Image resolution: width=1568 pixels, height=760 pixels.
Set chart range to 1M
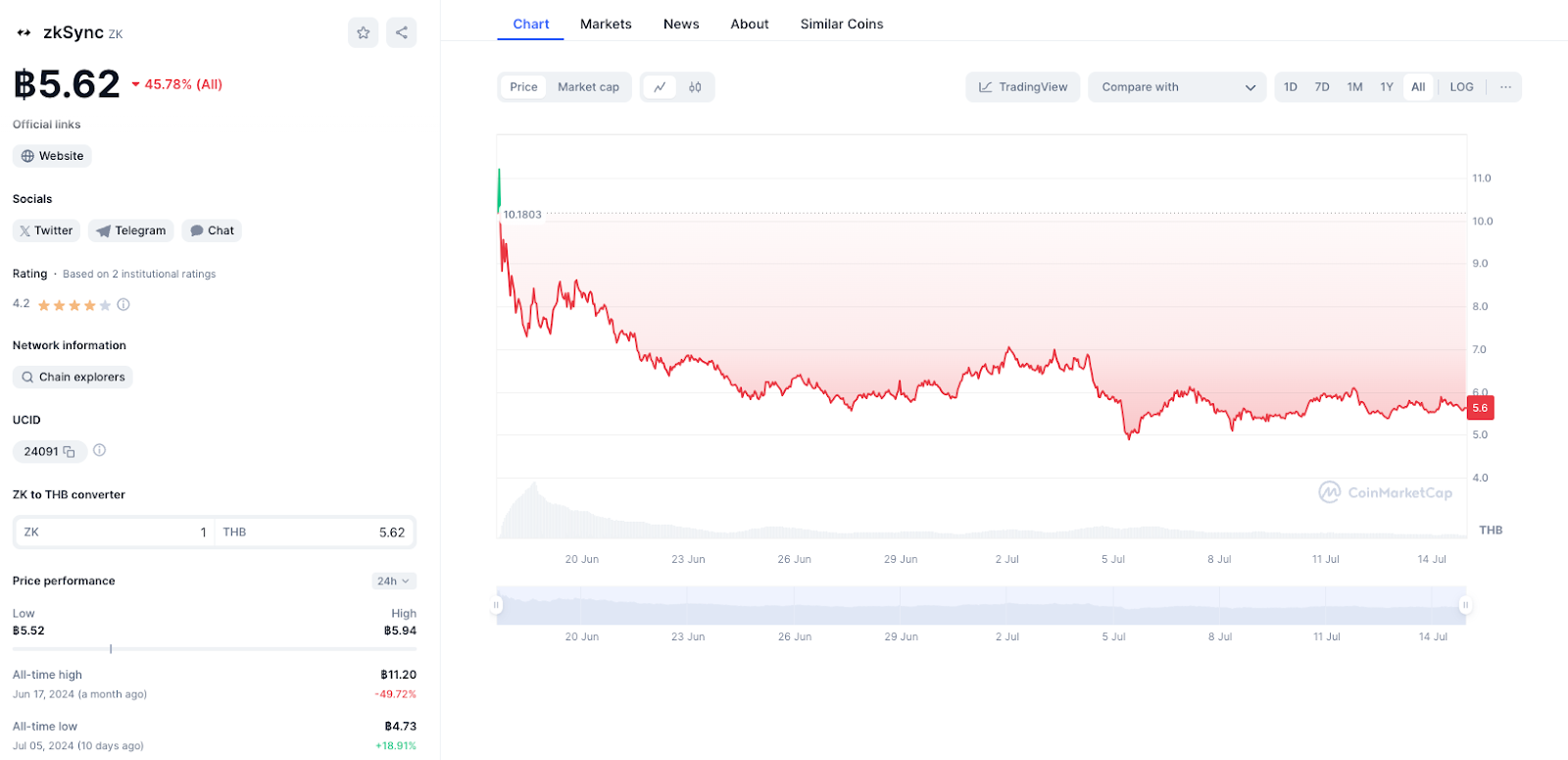(1354, 87)
